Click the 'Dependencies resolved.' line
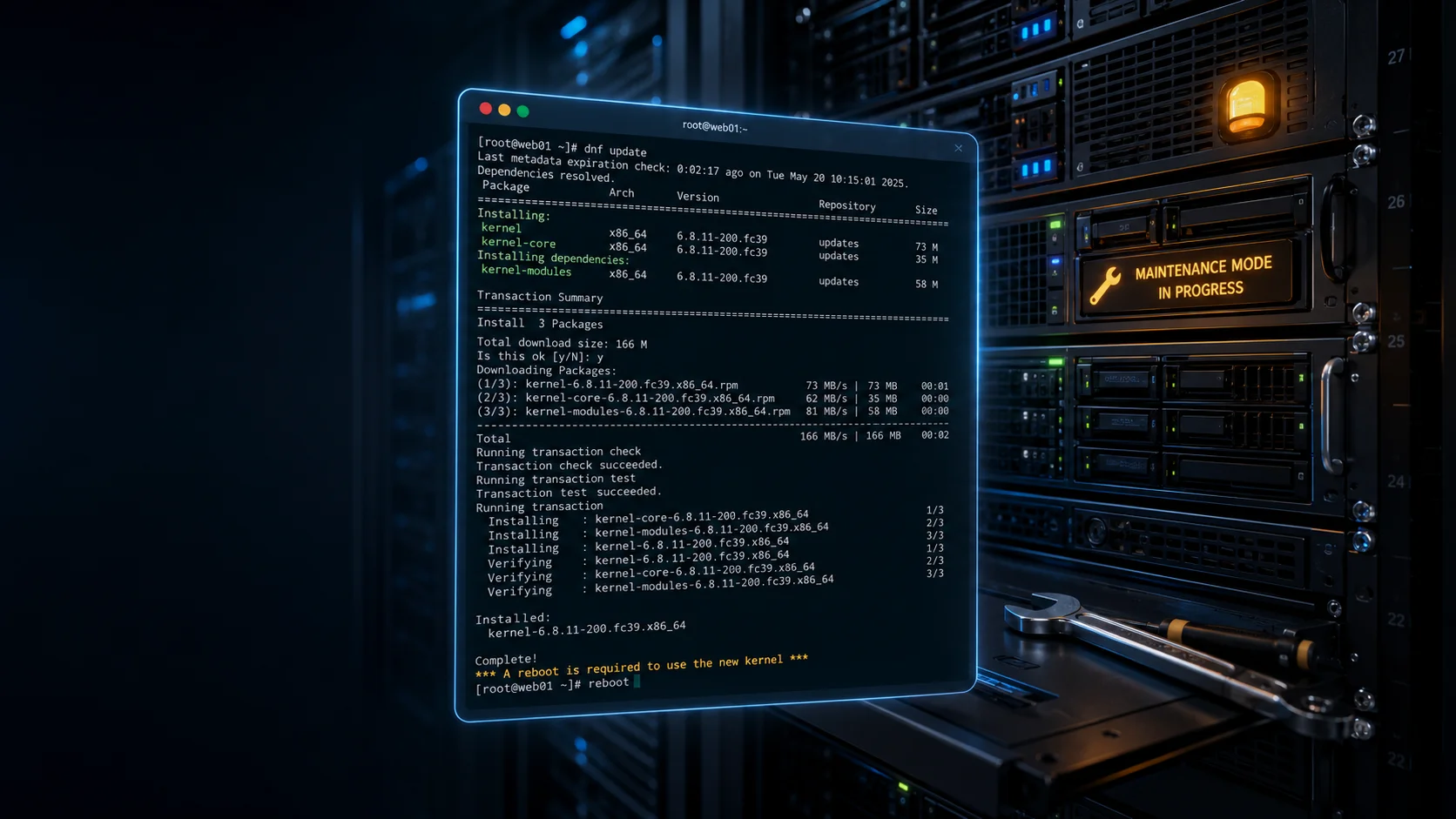Screen dimensions: 1456x819 [x=545, y=174]
